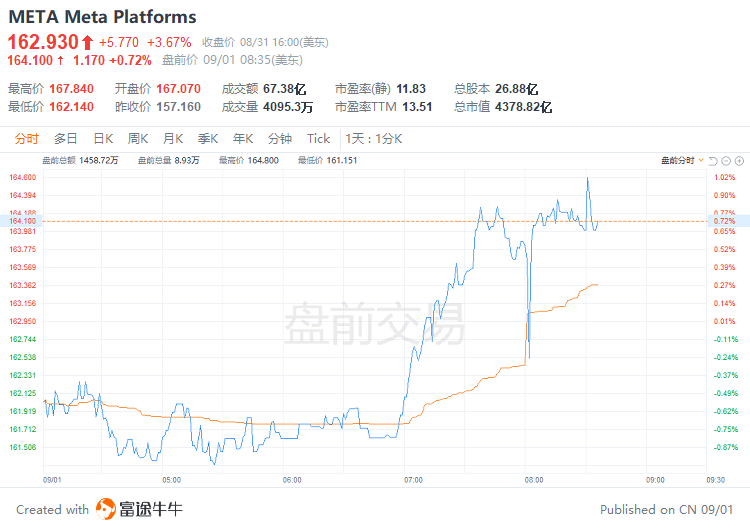Select the 年K chart tab
750x530 pixels.
click(243, 139)
